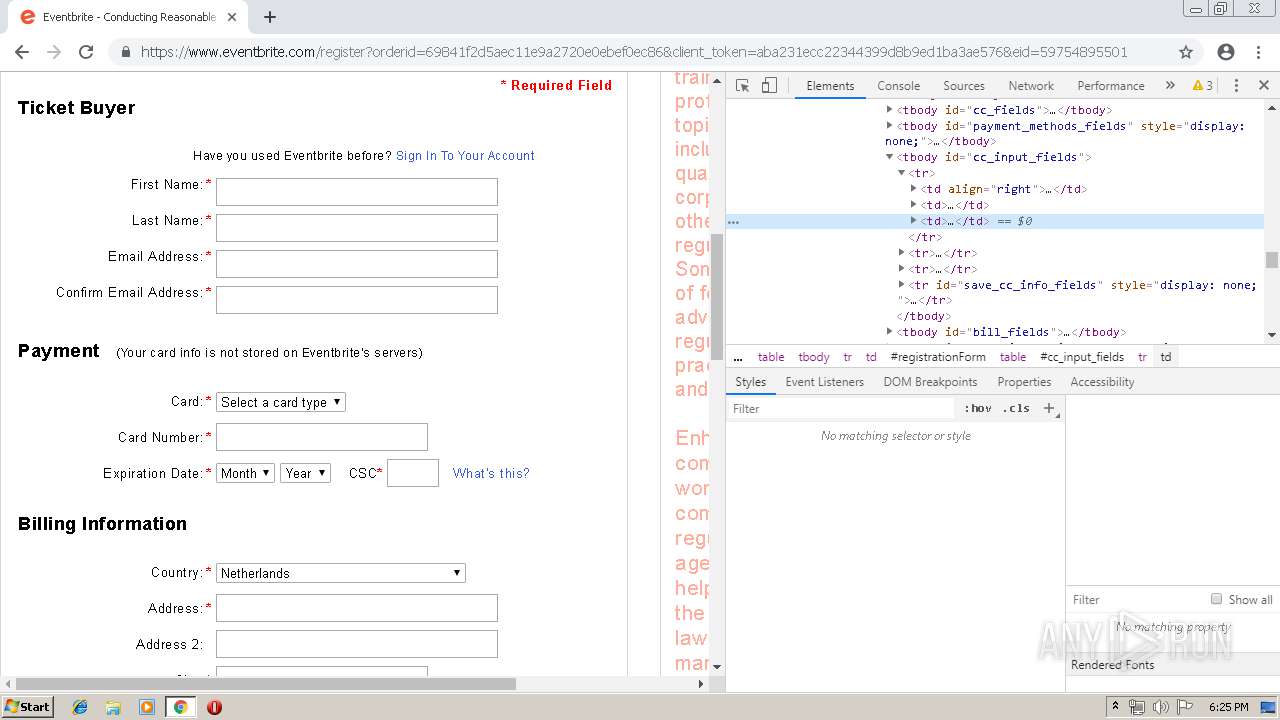The image size is (1280, 720).
Task: Open the Country dropdown showing Netherlands
Action: (341, 573)
